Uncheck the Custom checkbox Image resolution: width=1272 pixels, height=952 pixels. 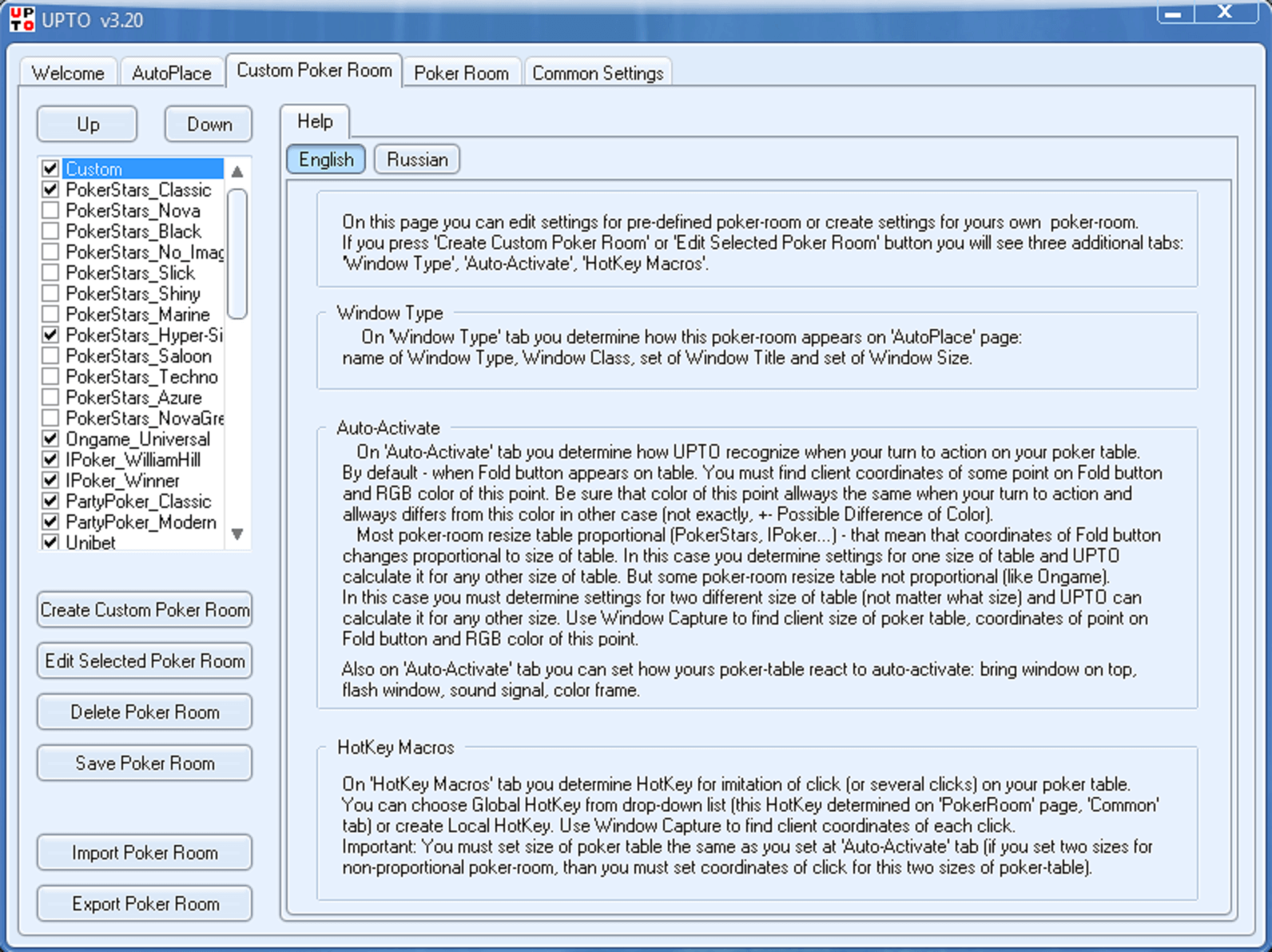[50, 169]
